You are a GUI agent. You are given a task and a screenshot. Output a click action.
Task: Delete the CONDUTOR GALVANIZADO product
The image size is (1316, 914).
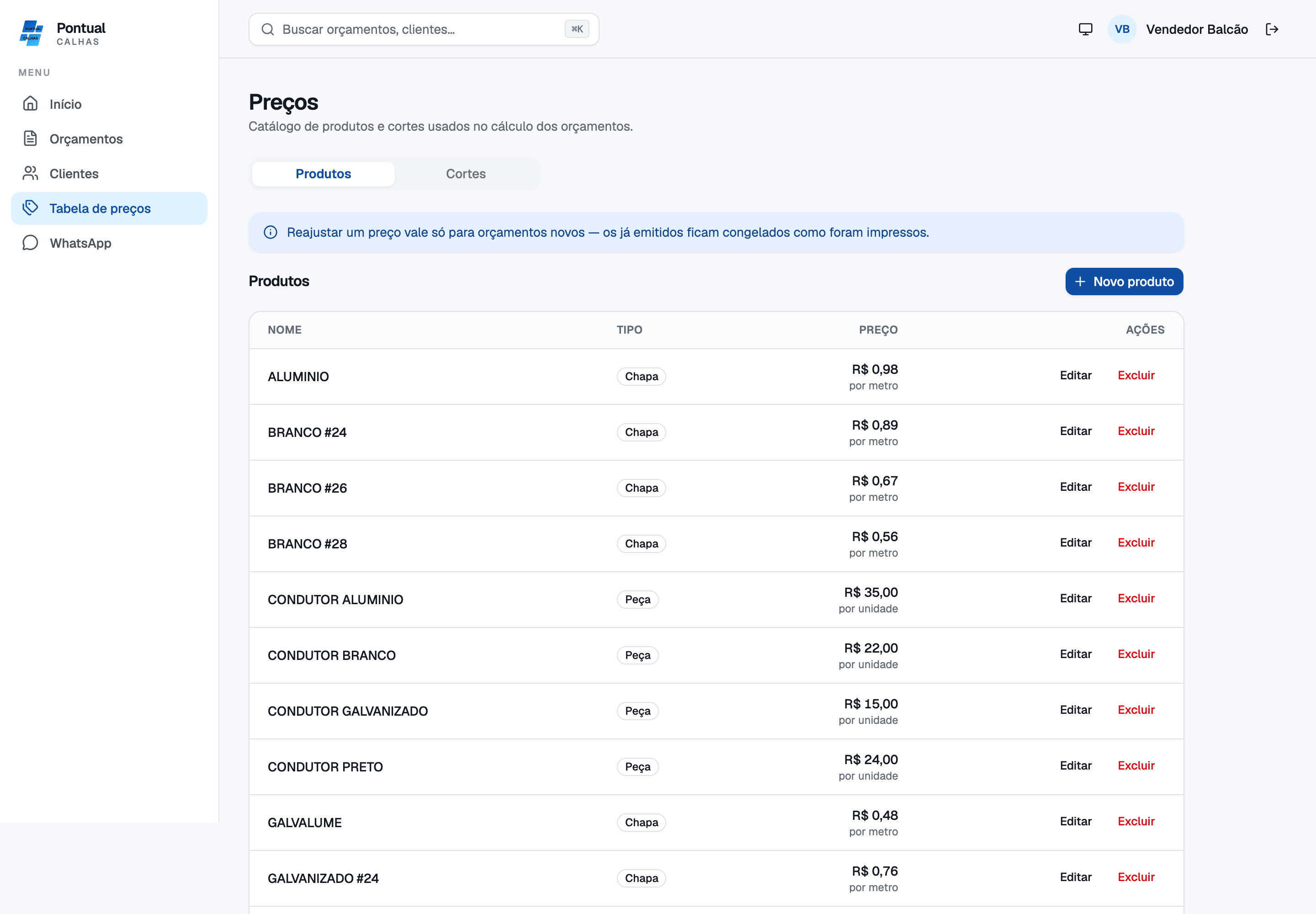(x=1136, y=710)
